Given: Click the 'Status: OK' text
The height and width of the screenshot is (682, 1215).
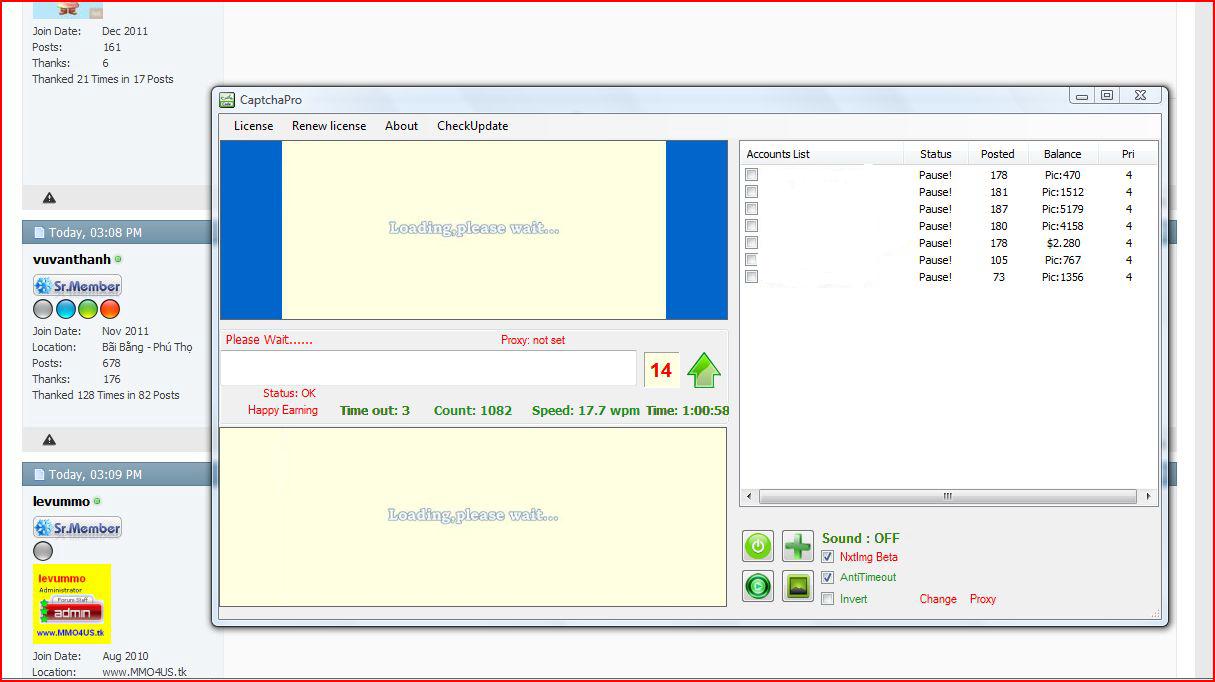Looking at the screenshot, I should [x=289, y=393].
